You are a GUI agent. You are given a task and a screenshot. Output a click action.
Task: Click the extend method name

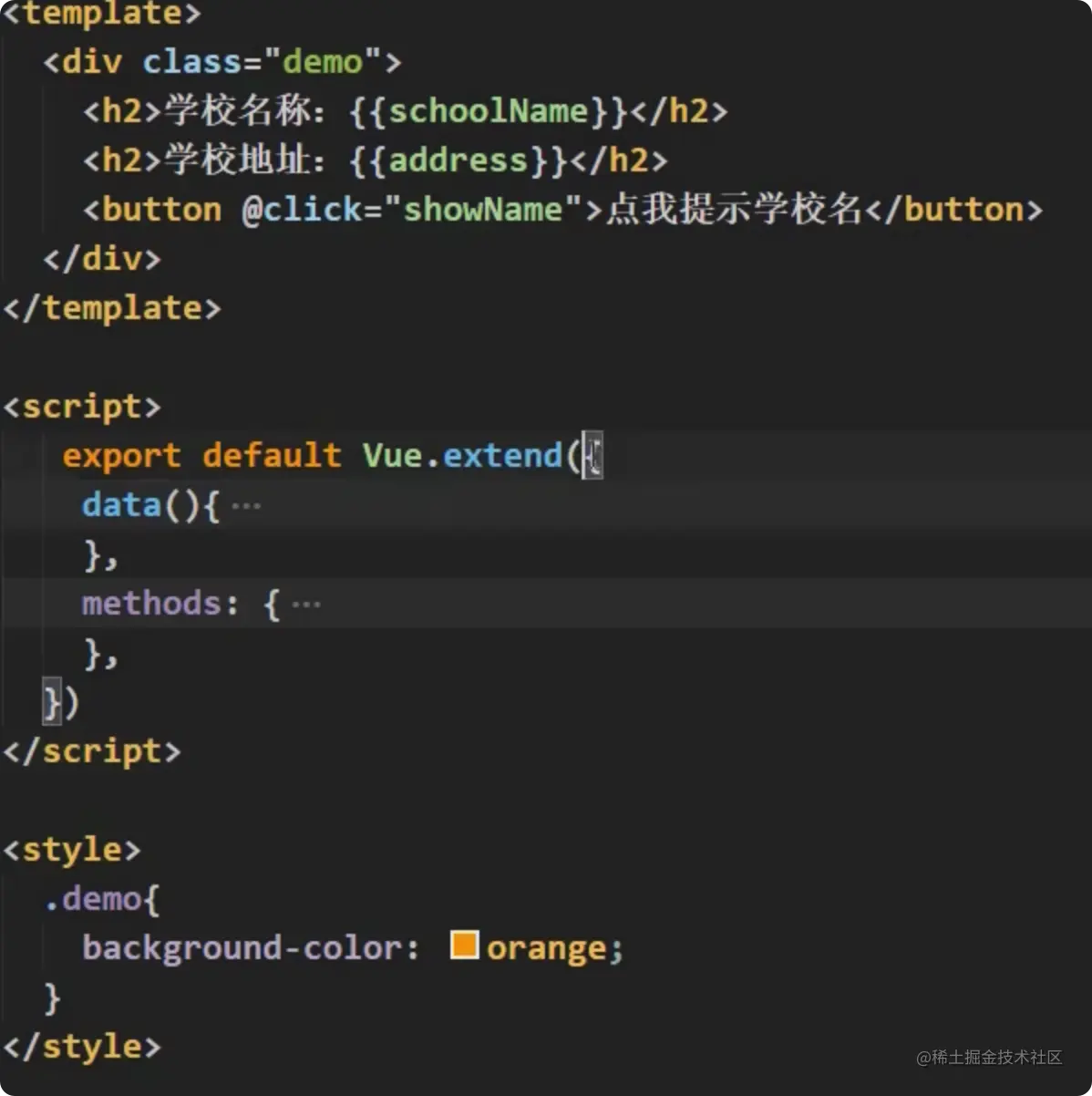coord(503,455)
